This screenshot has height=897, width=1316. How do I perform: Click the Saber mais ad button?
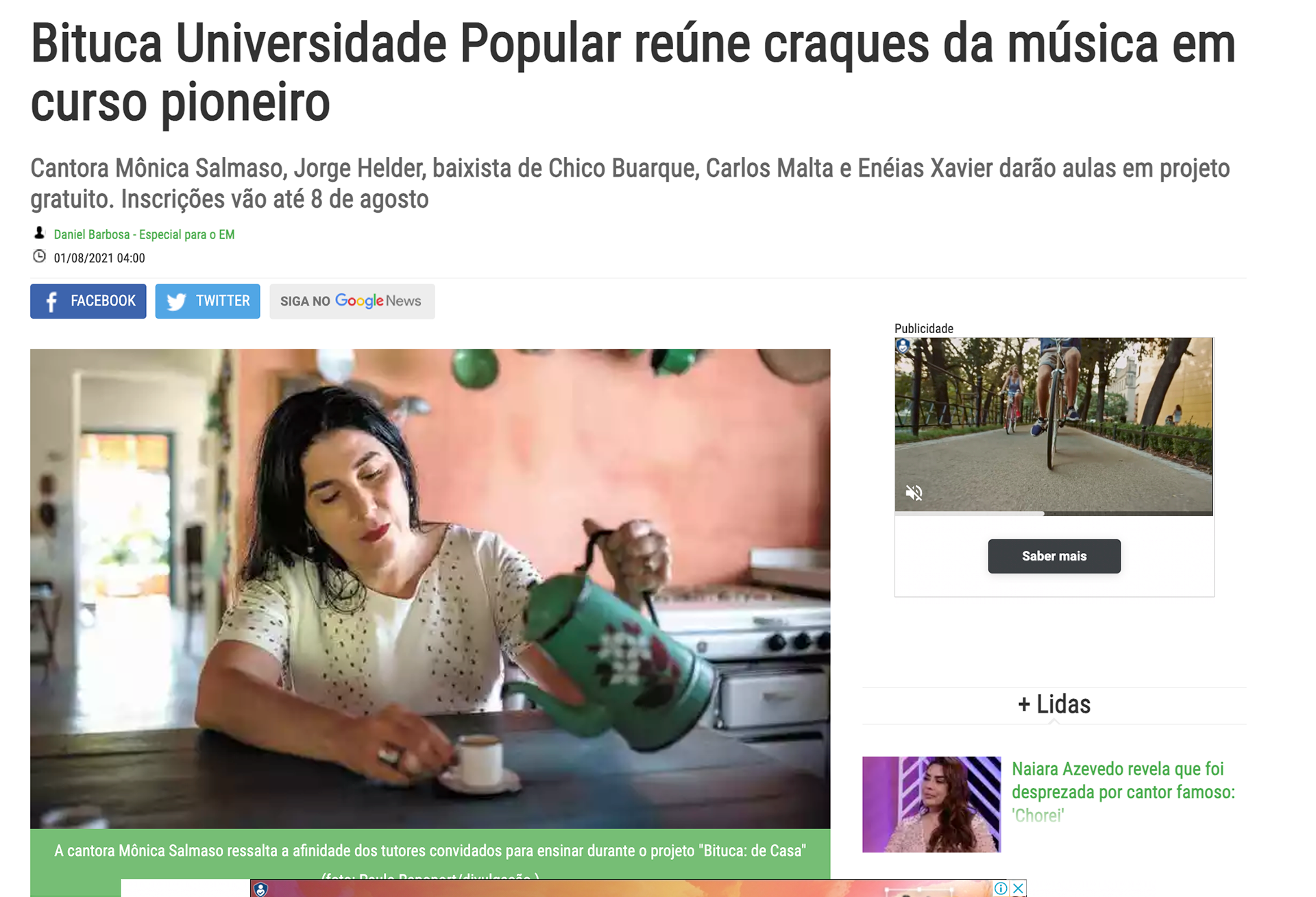point(1054,556)
